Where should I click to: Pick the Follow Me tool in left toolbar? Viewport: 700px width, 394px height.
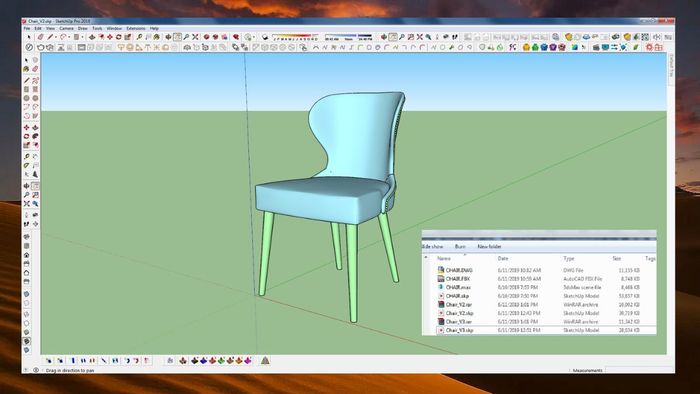click(x=35, y=136)
